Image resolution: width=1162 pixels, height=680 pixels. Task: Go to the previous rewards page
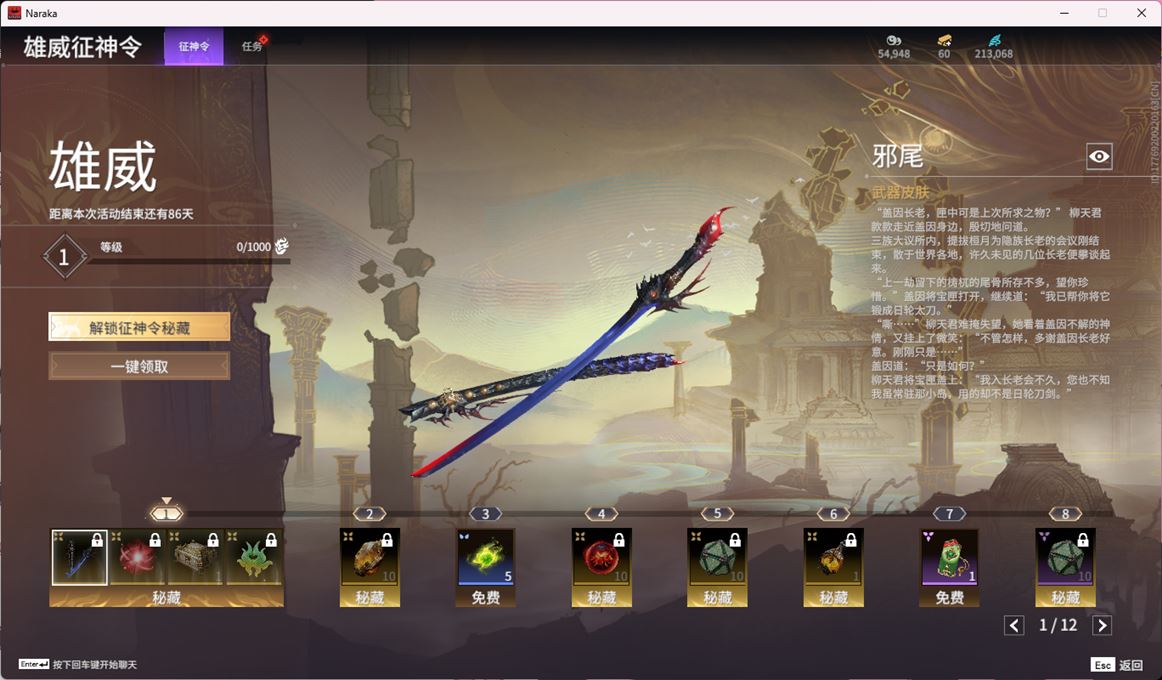coord(1015,625)
